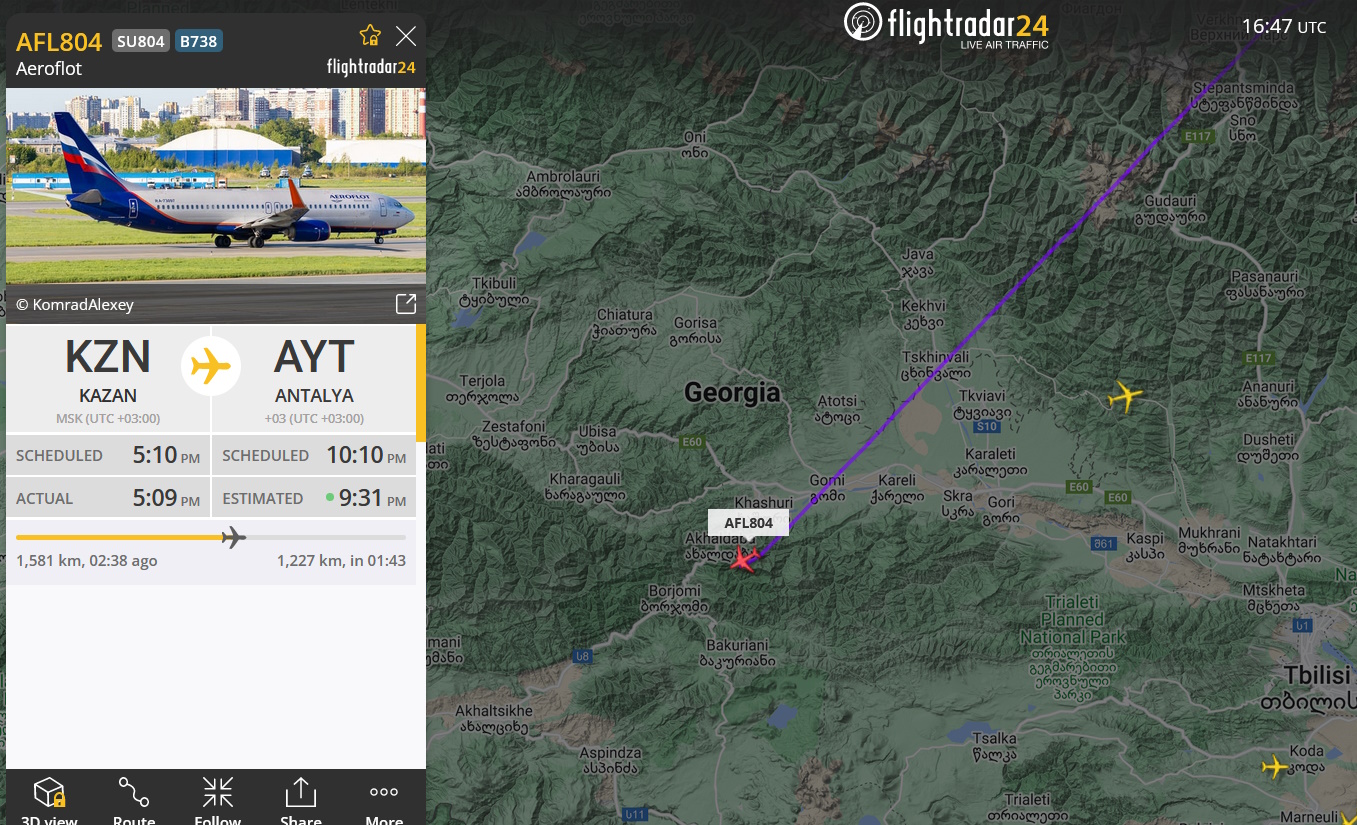Click the B738 aircraft type badge
This screenshot has width=1357, height=825.
[x=199, y=41]
